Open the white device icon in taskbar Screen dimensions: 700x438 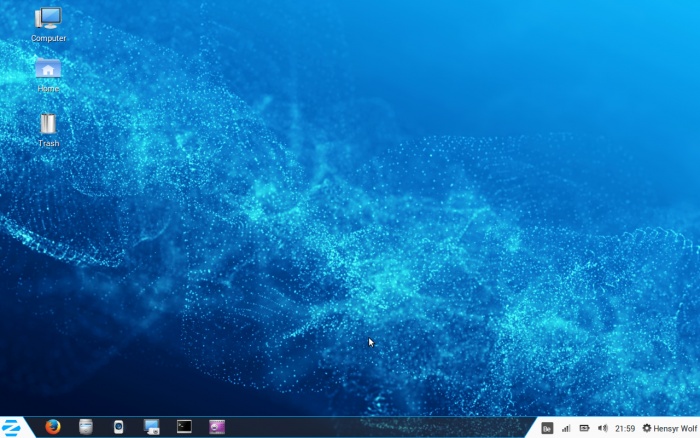tap(118, 427)
